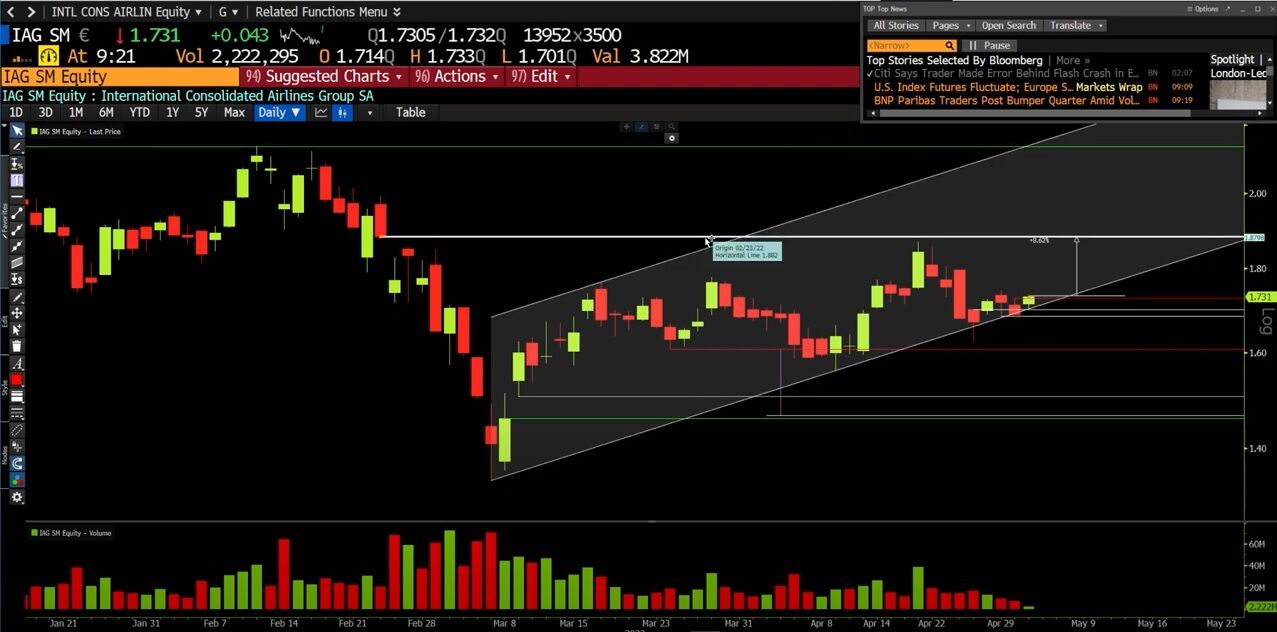Toggle the magnet snap mode
Screen dimensions: 1277x632
point(17,463)
